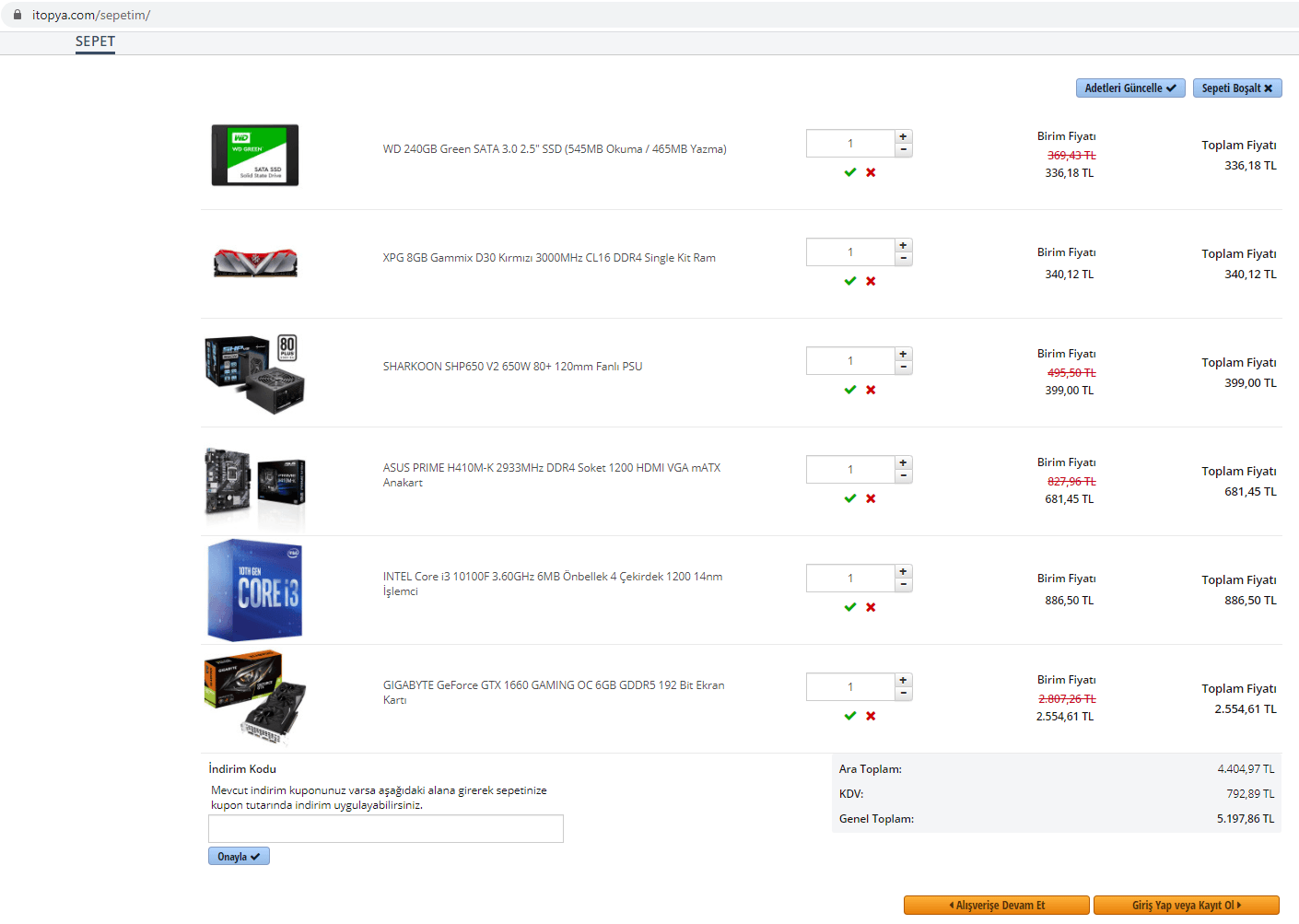
Task: Increase XPG RAM quantity with plus
Action: [904, 245]
